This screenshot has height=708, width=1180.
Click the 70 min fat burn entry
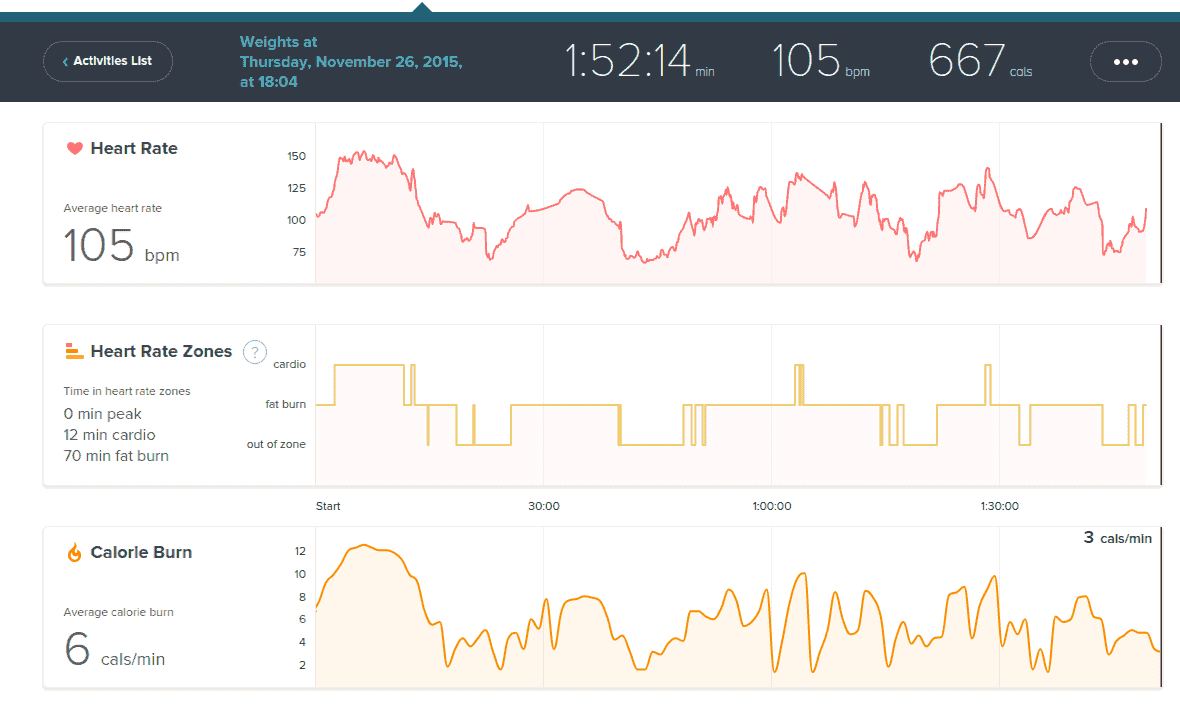[116, 456]
